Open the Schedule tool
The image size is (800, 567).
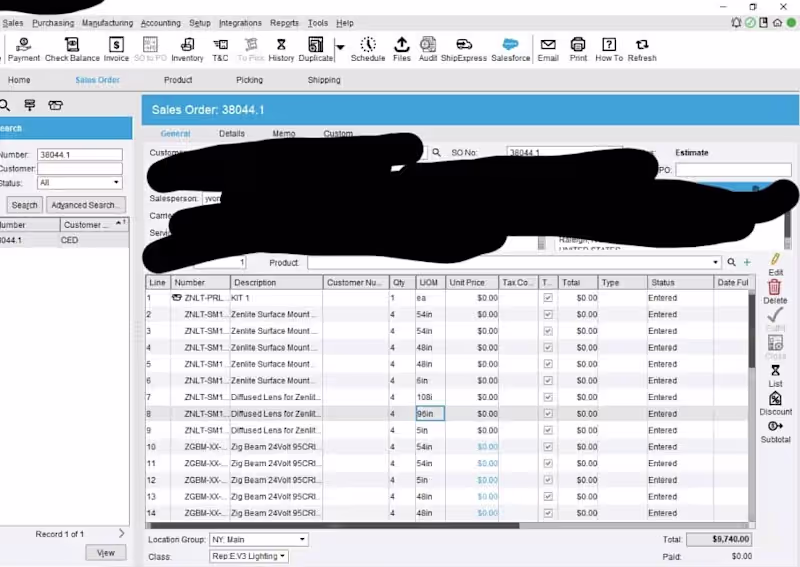click(368, 50)
